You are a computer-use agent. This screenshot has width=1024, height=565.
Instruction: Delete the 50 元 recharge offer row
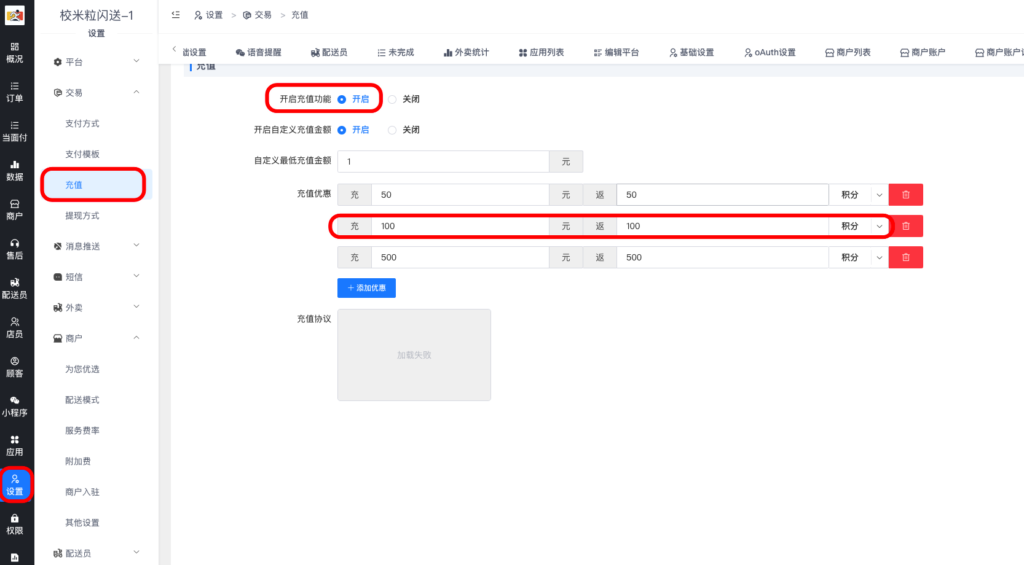click(906, 195)
